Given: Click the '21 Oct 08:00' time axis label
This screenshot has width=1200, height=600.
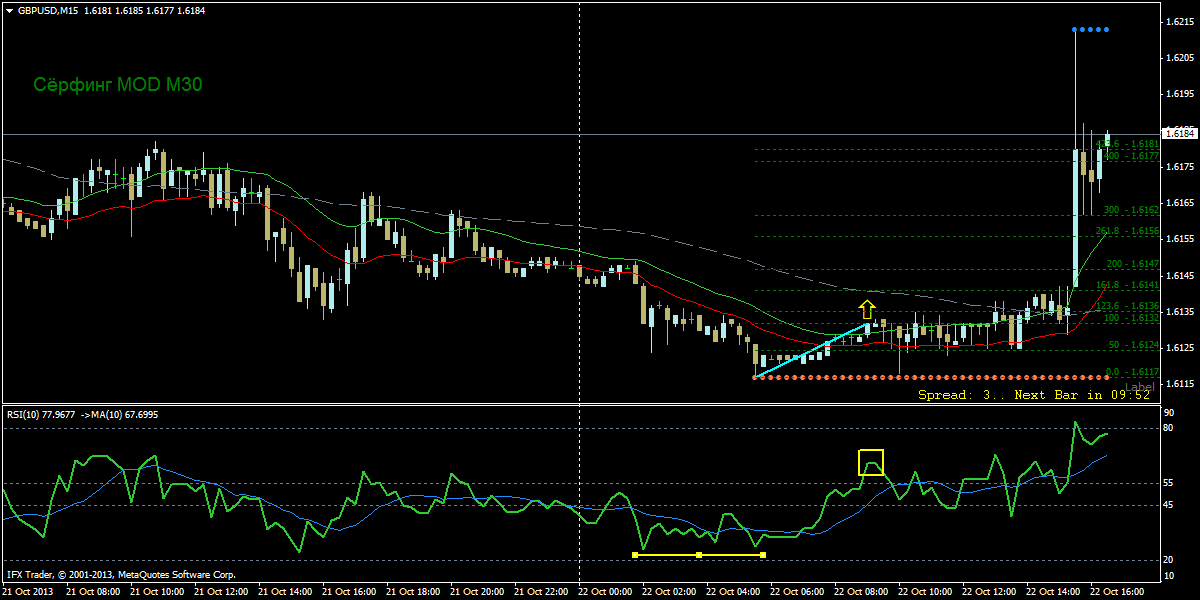Looking at the screenshot, I should point(94,591).
